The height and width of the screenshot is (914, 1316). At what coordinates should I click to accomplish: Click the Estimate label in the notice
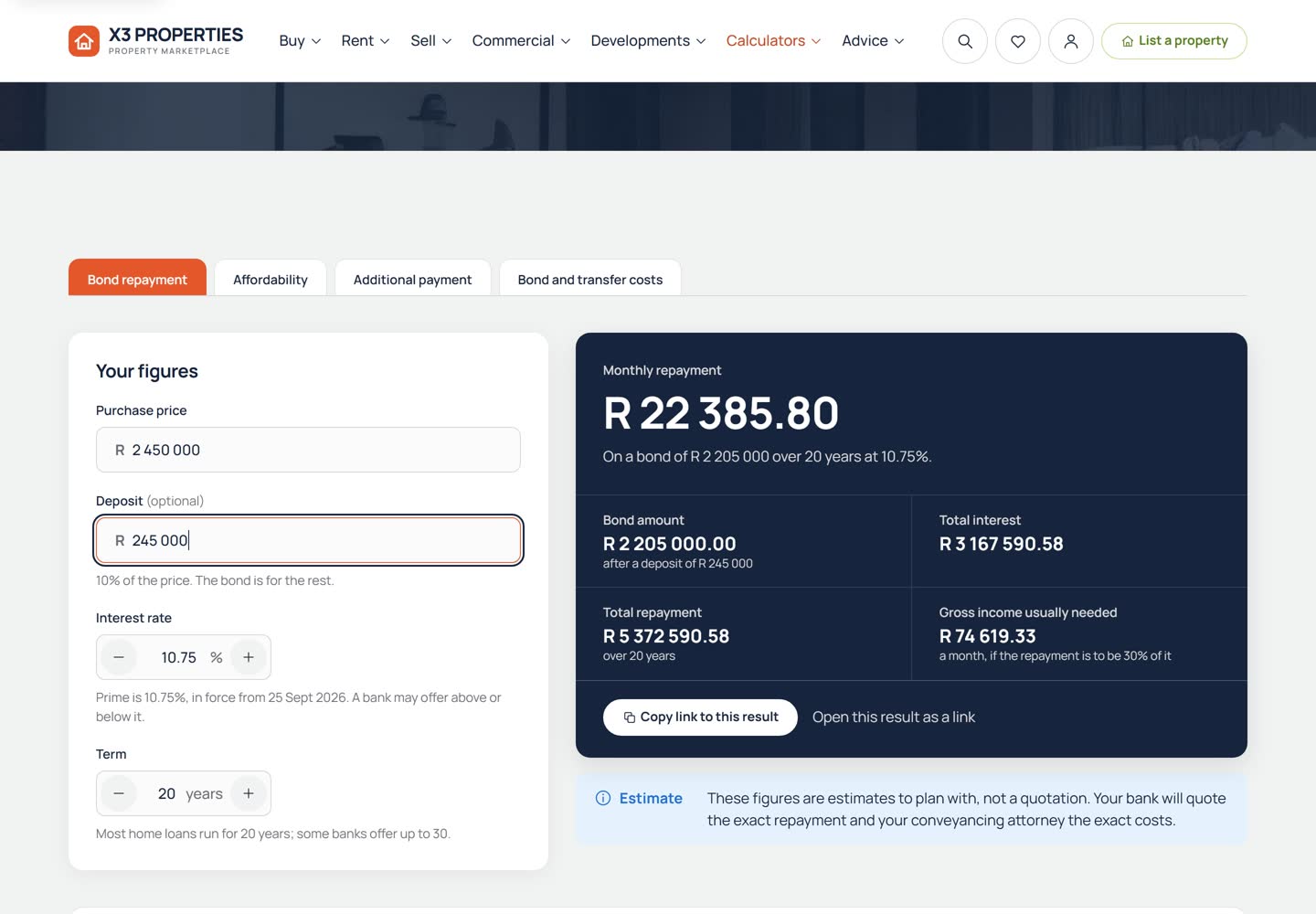coord(651,798)
